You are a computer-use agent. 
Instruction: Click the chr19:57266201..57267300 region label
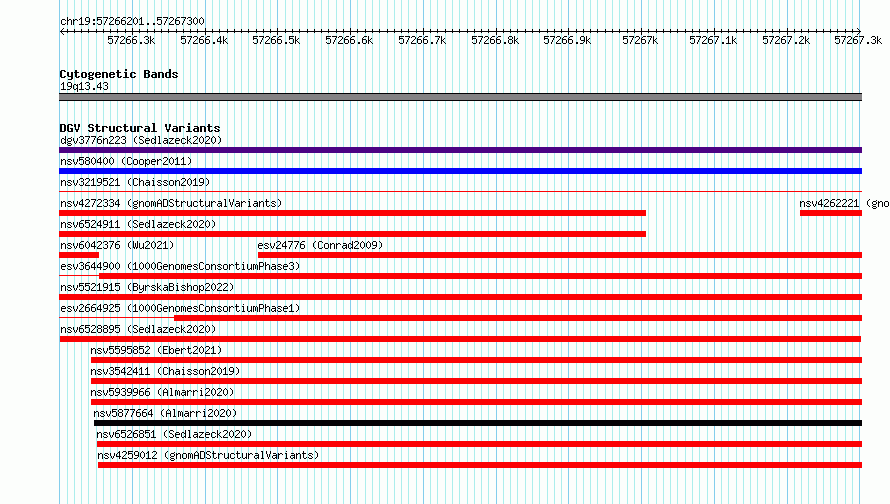point(132,21)
